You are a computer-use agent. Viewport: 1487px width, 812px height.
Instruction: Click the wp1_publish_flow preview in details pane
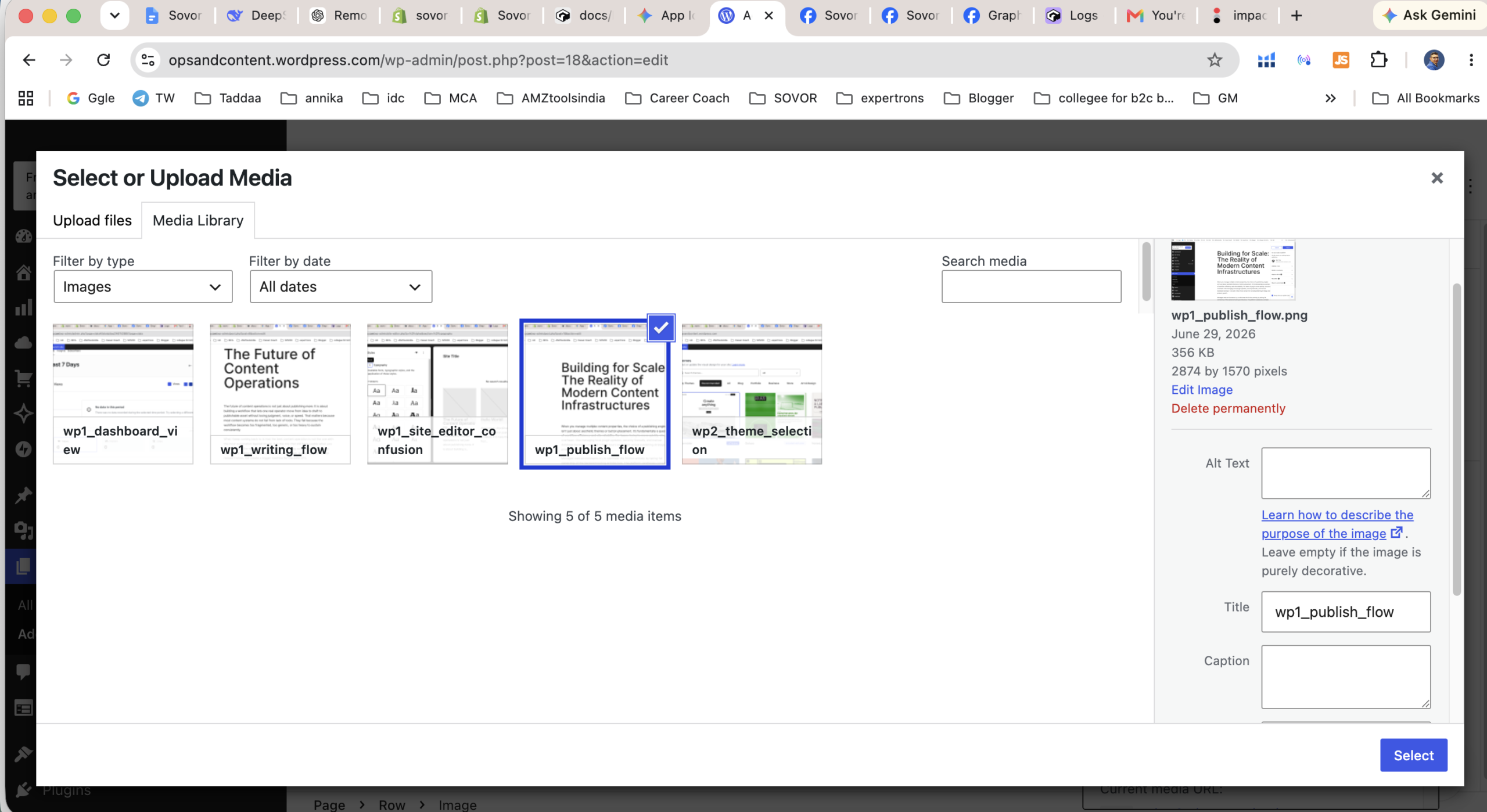point(1233,270)
